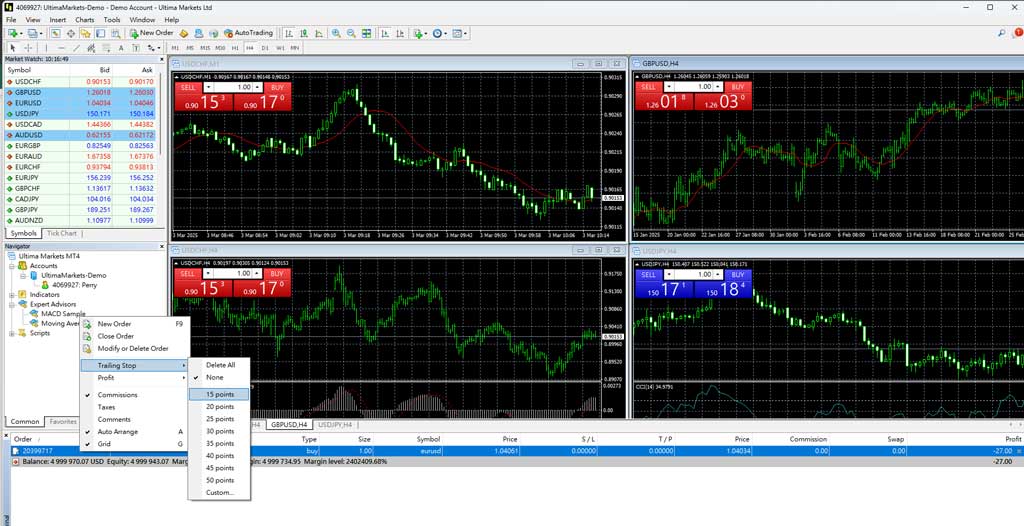Enable chart shift icon
This screenshot has height=526, width=1024.
(x=400, y=33)
